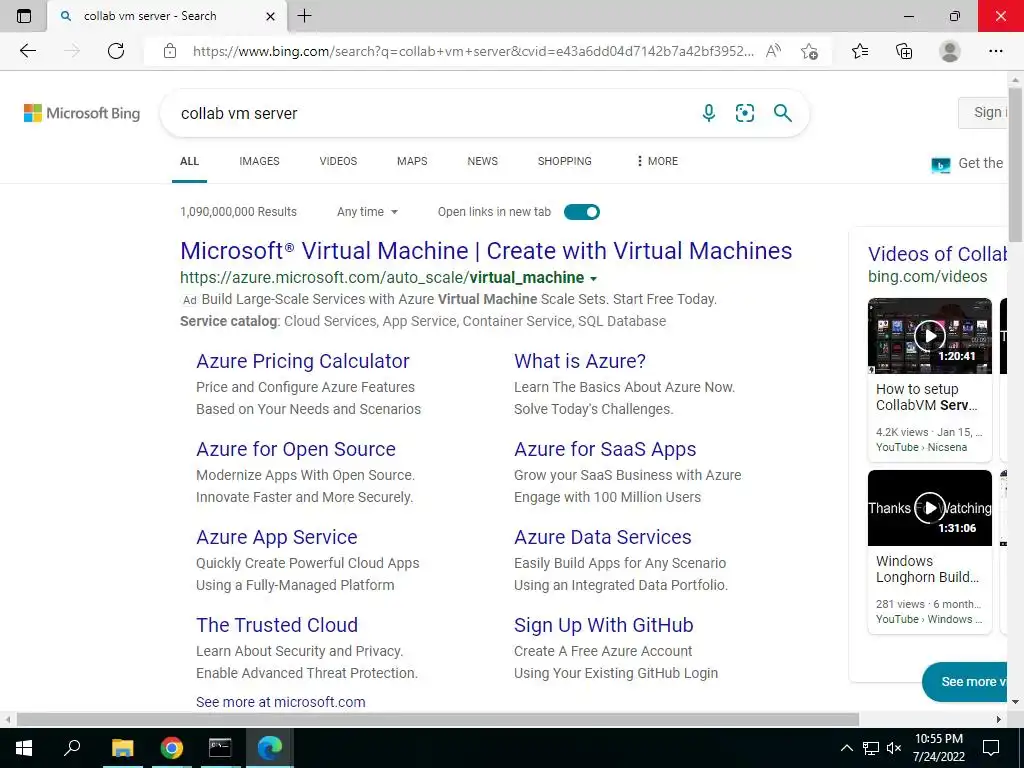
Task: Open the 'What is Azure?' link
Action: pyautogui.click(x=580, y=361)
